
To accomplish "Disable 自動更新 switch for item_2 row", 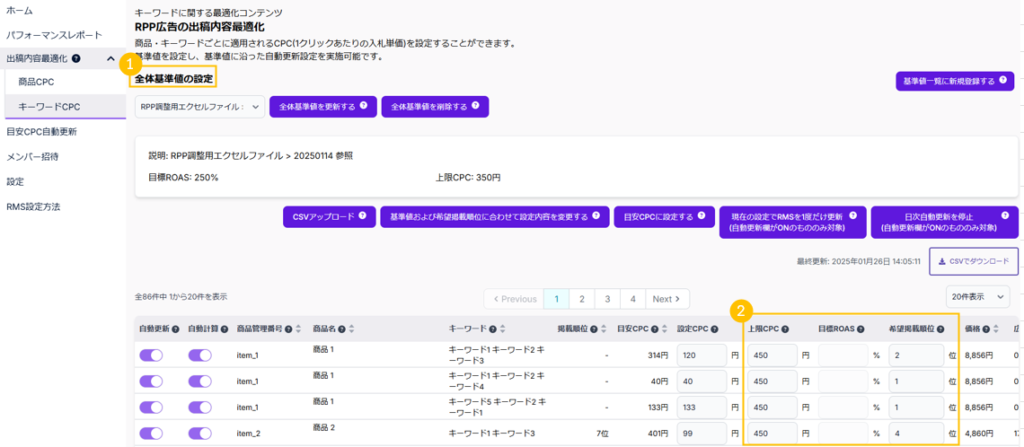I will (152, 433).
